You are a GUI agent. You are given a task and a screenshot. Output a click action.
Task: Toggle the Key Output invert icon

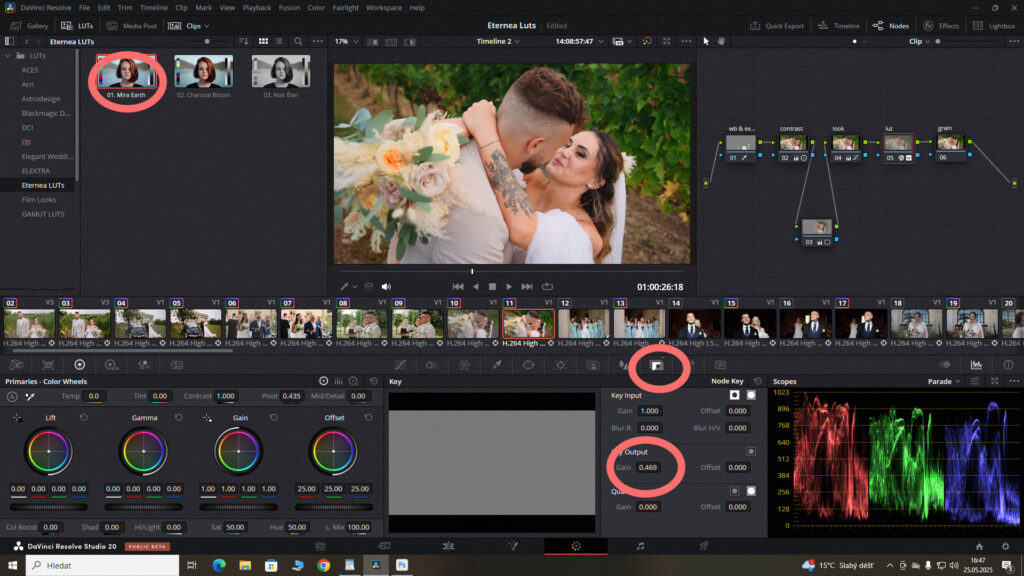coord(751,451)
